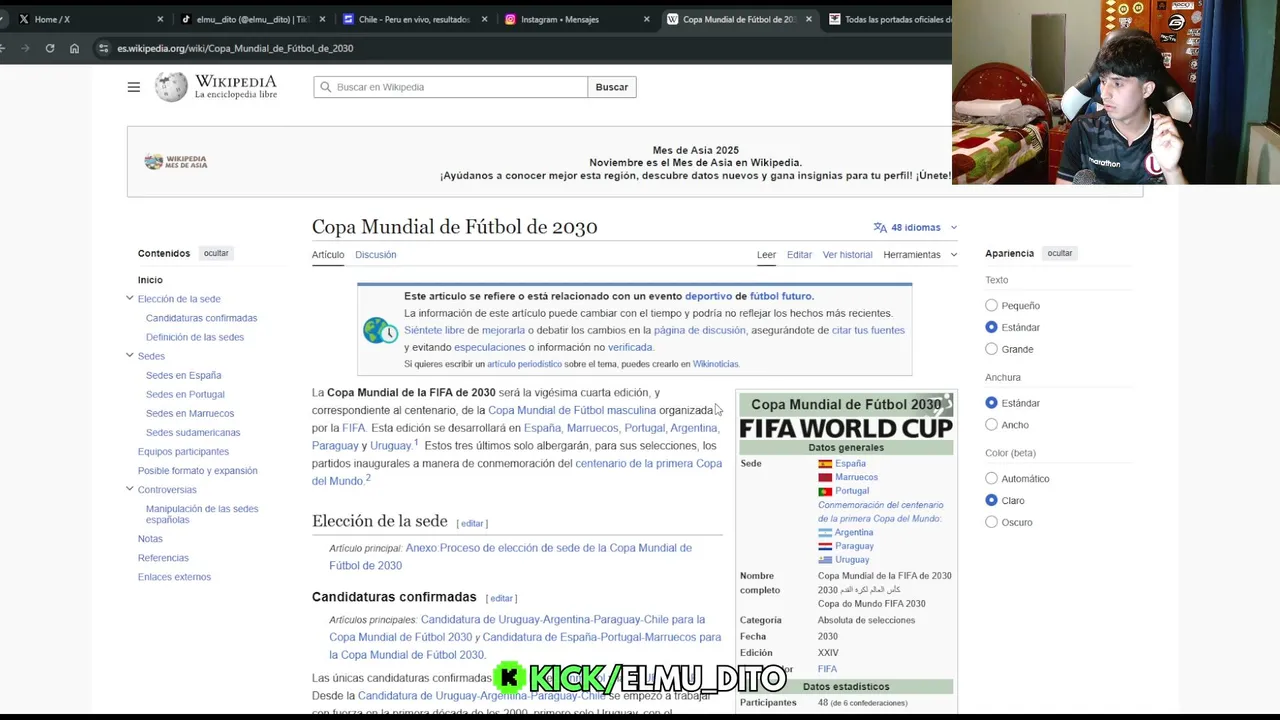Go to the browser home page icon
Screen dimensions: 1280x720
[74, 48]
